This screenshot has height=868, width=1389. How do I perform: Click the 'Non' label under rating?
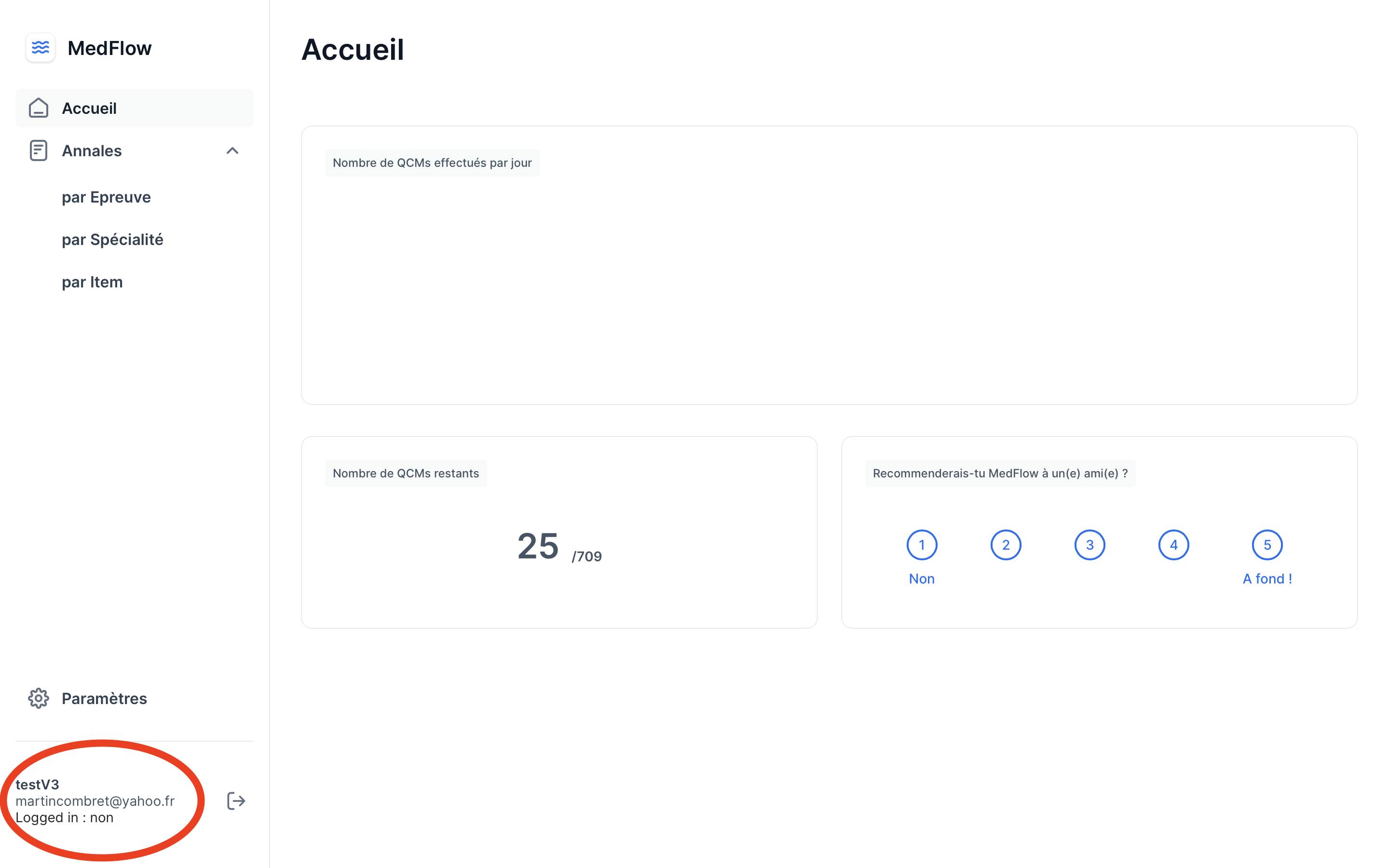[921, 579]
